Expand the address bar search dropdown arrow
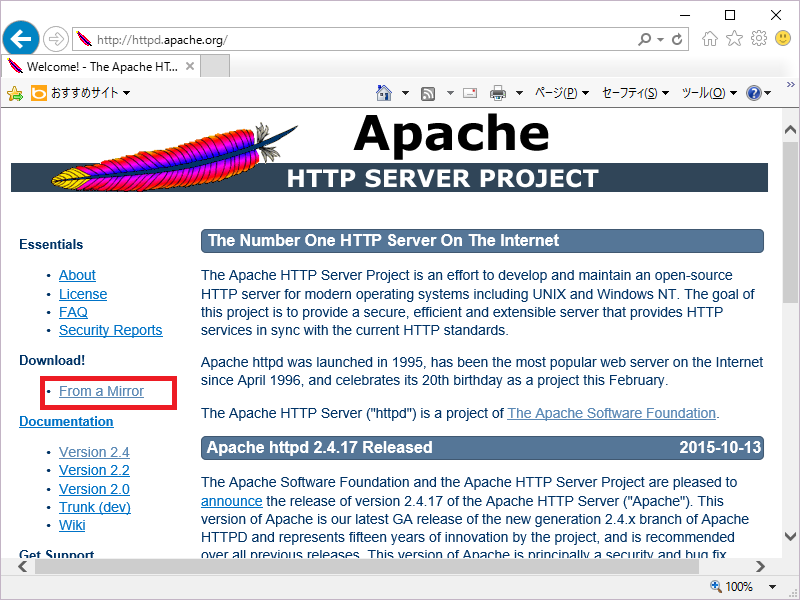The height and width of the screenshot is (600, 800). pyautogui.click(x=660, y=40)
